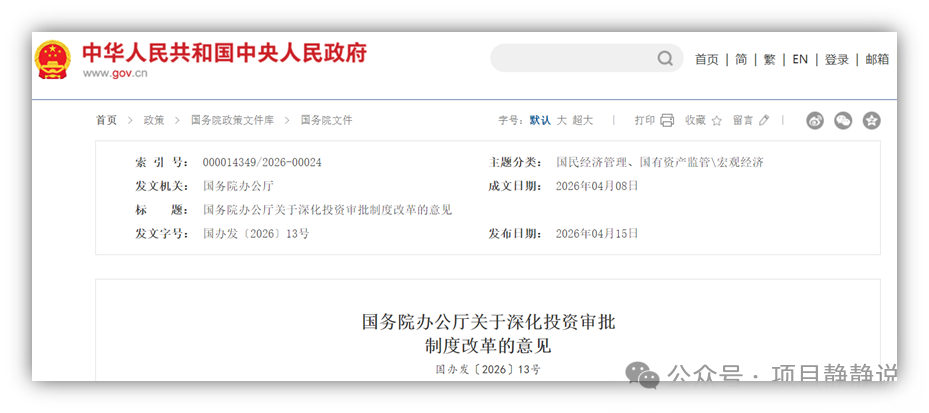Open 国务院政策文件库 breadcrumb
This screenshot has height=413, width=929.
[x=232, y=120]
